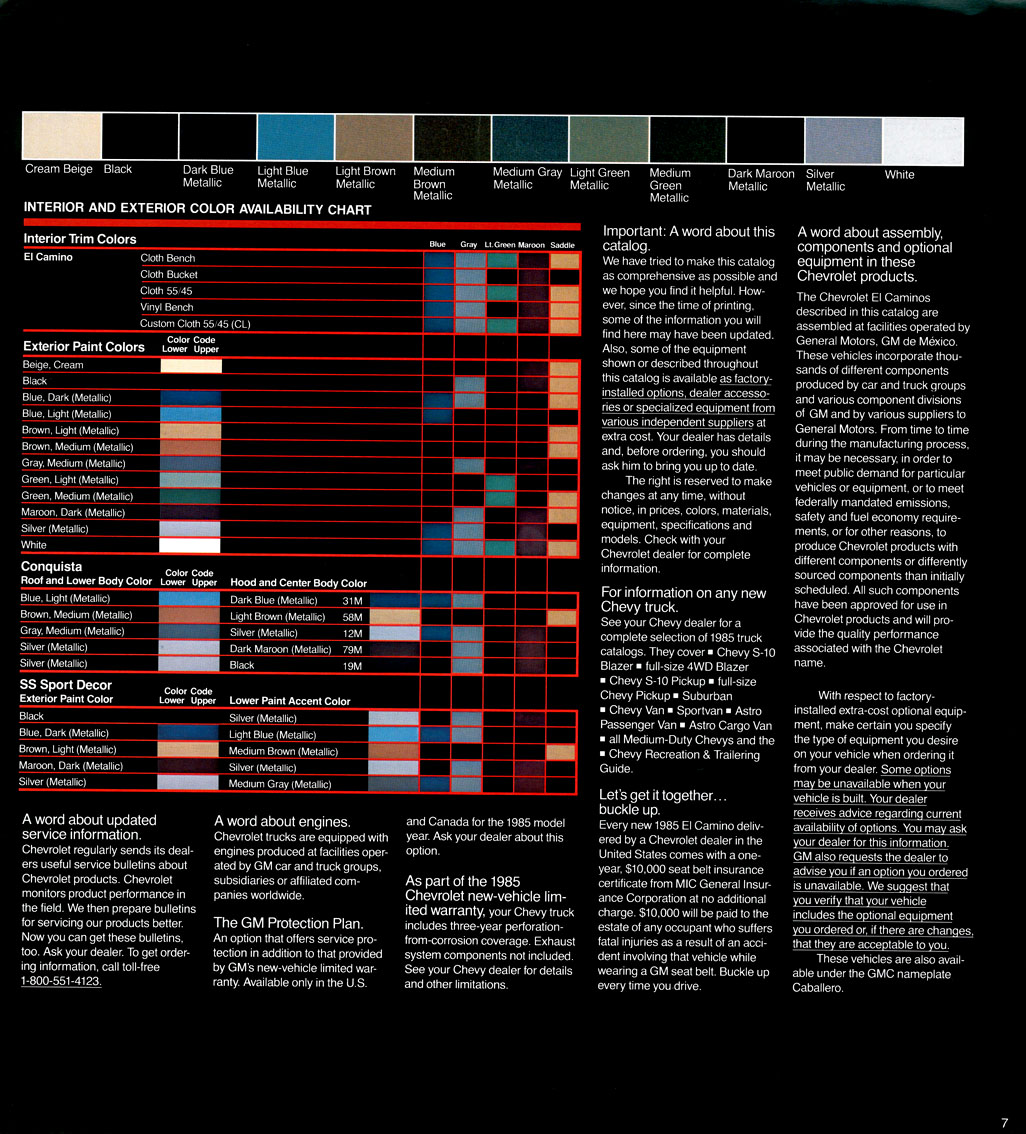Click the 'SS Sport Decor' section heading
The image size is (1026, 1134).
coord(66,685)
